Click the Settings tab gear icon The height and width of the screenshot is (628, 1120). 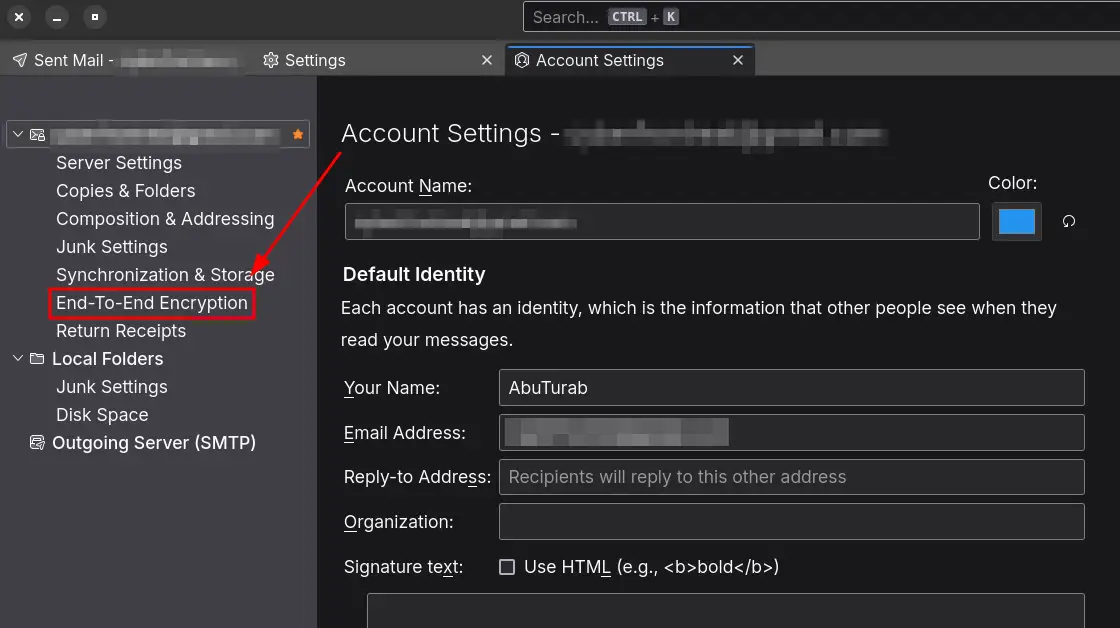270,60
